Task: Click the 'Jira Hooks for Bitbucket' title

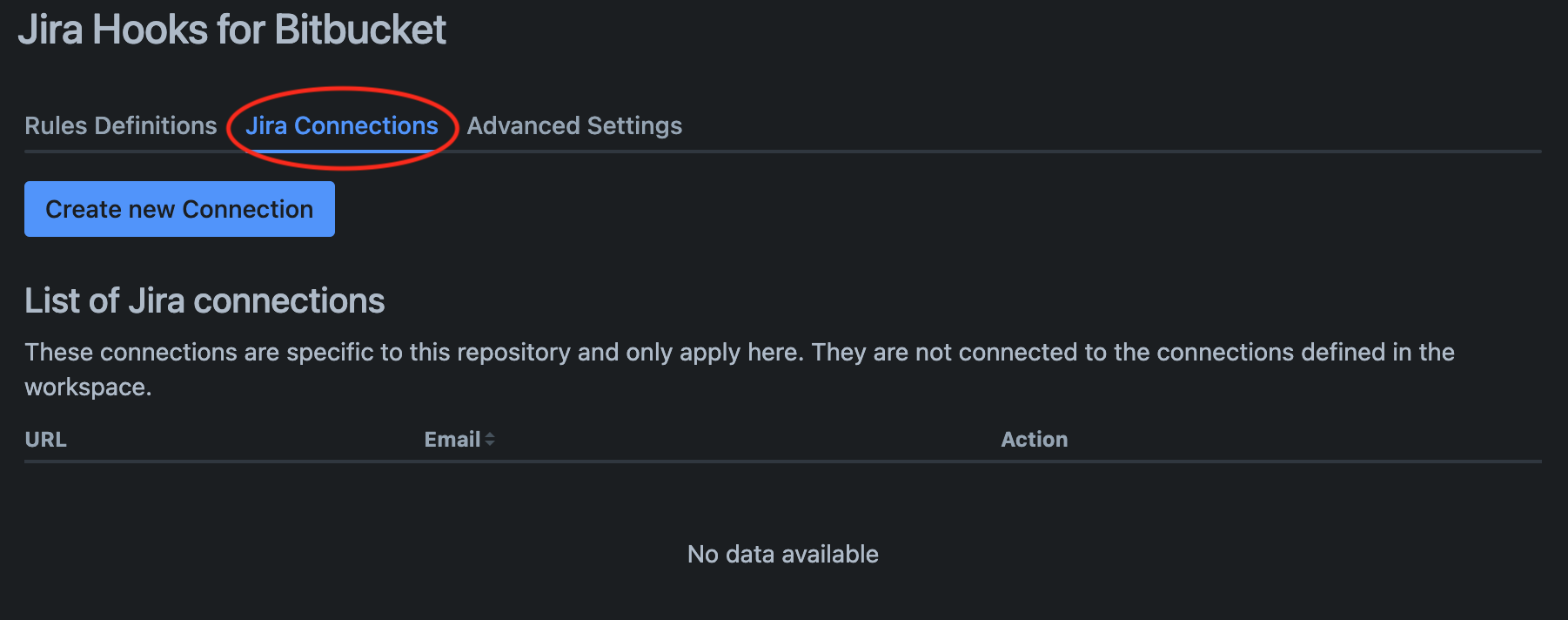Action: coord(235,29)
